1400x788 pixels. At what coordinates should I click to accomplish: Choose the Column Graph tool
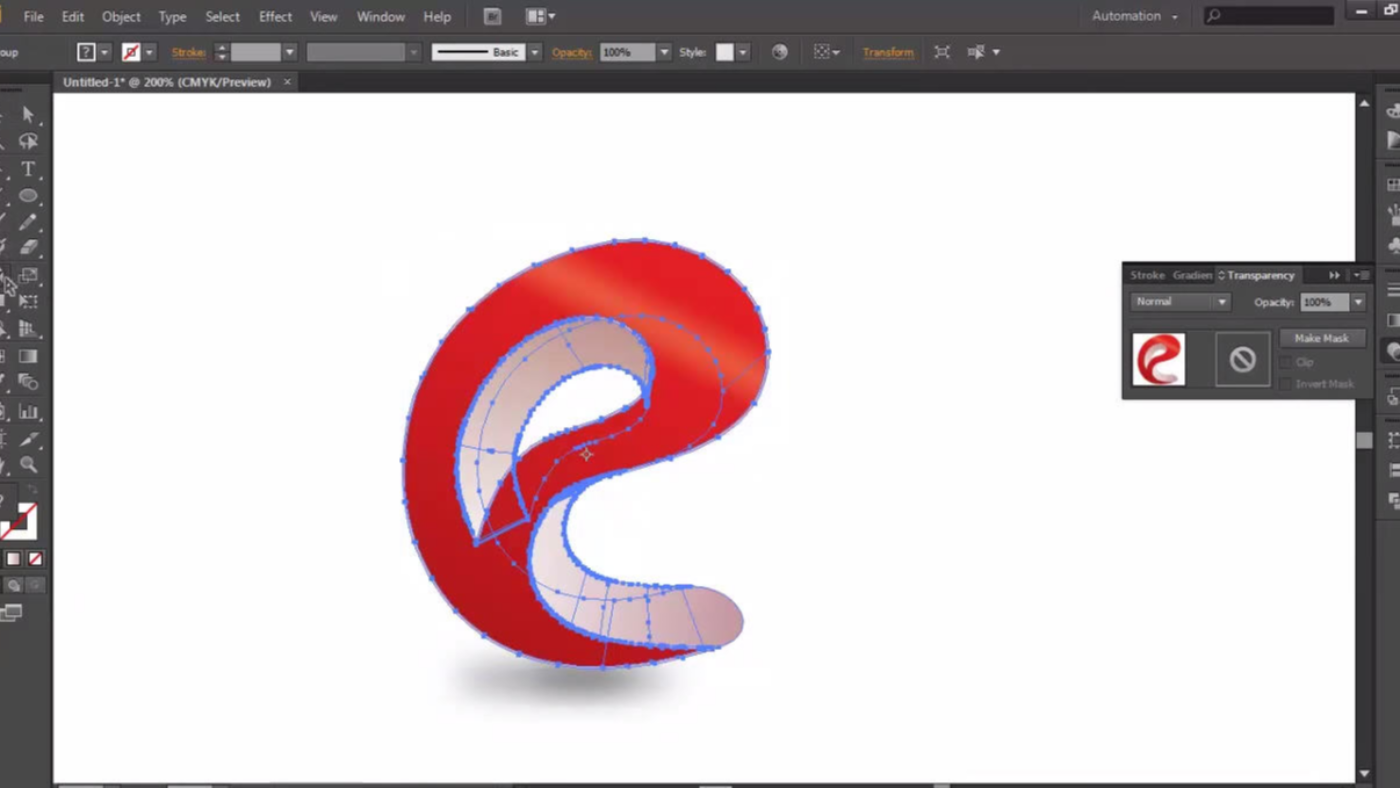click(x=28, y=411)
